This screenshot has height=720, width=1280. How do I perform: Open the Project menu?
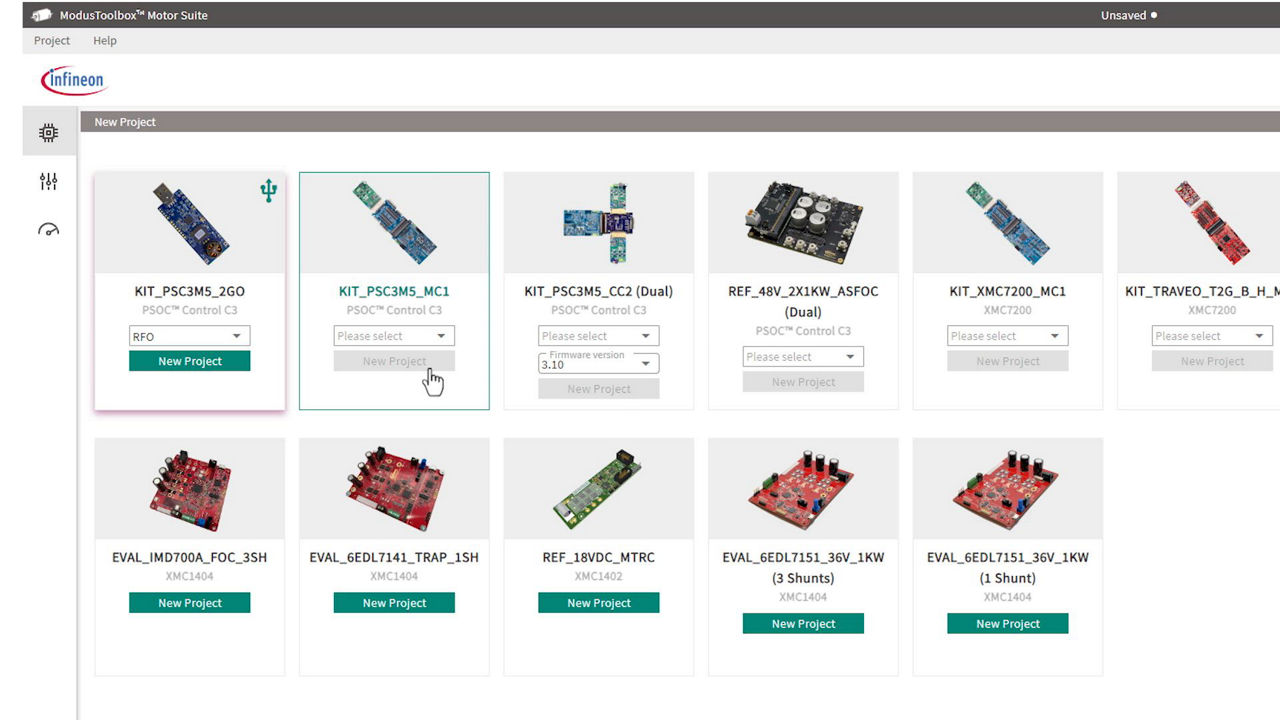52,41
